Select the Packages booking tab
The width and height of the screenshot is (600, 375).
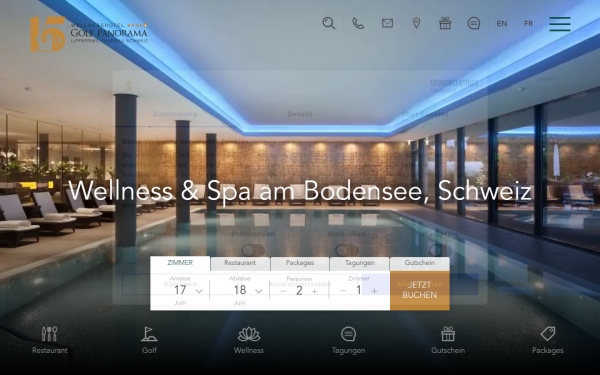300,264
